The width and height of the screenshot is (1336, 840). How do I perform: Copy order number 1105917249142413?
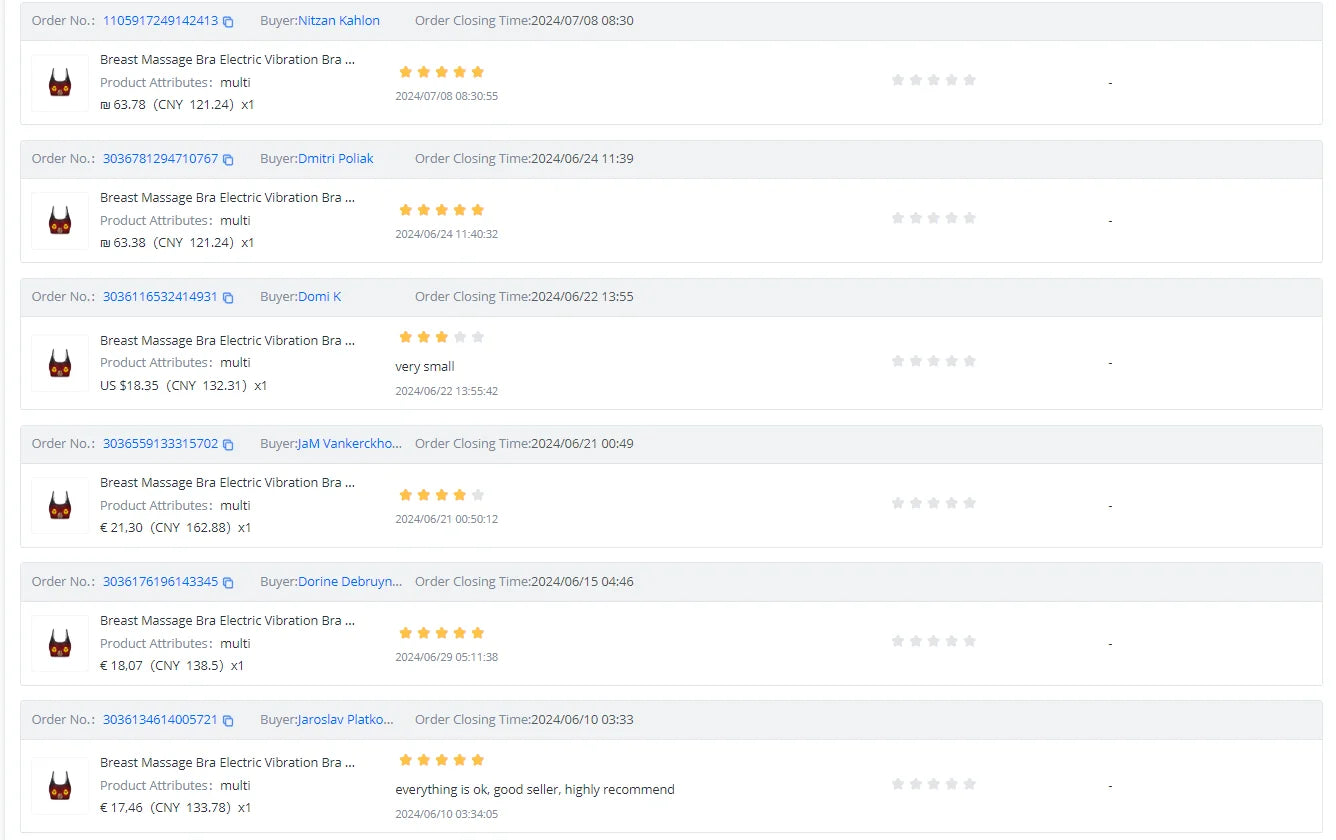228,21
